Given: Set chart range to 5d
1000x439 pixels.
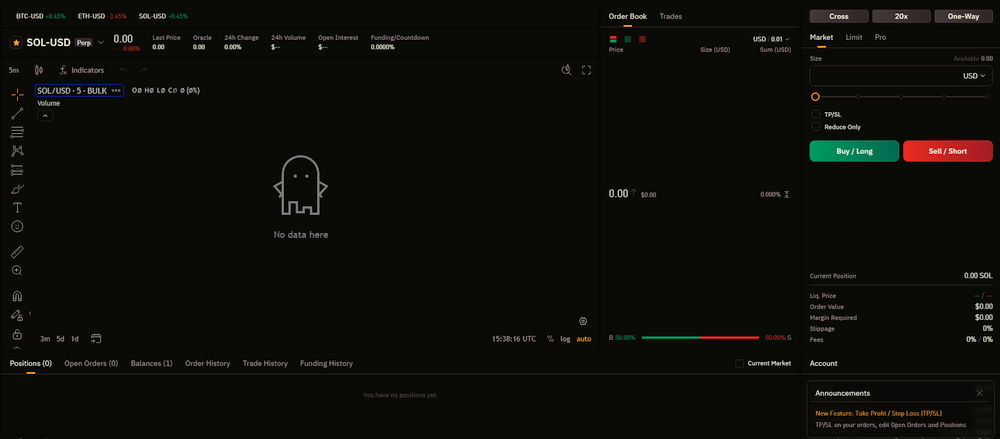Looking at the screenshot, I should (x=61, y=339).
